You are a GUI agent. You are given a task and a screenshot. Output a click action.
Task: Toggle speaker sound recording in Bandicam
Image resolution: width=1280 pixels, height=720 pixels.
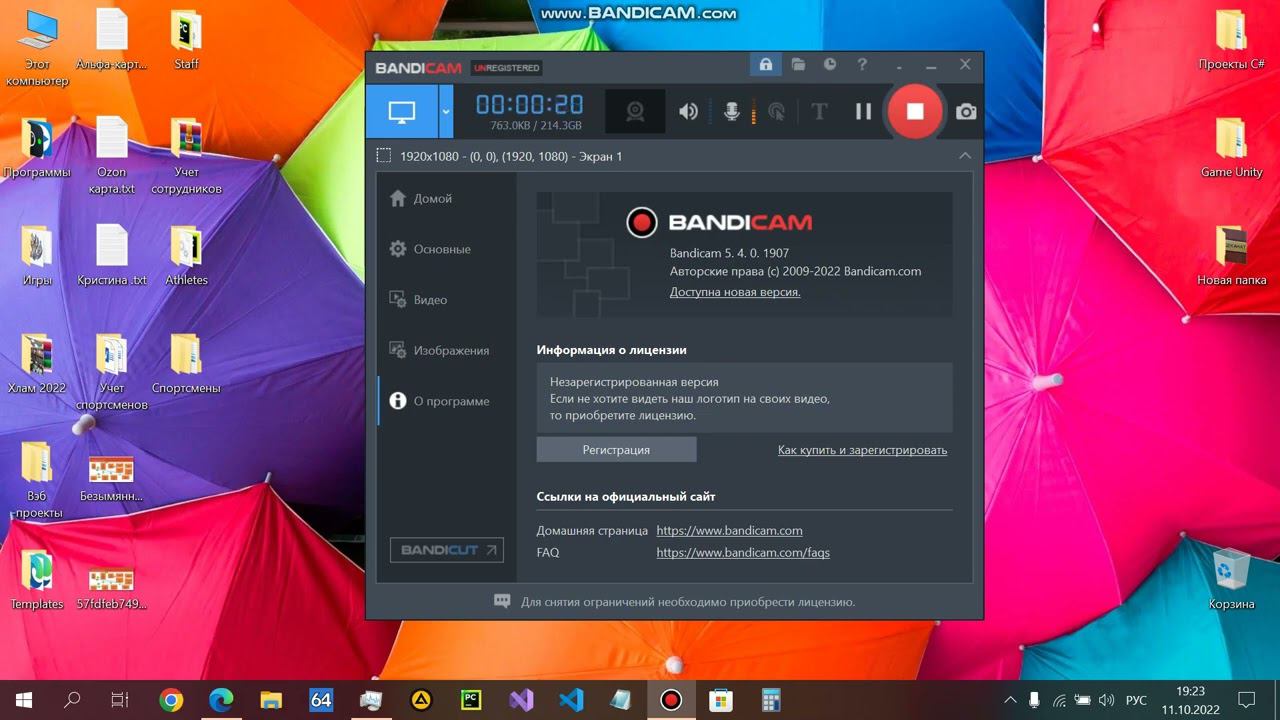point(688,111)
